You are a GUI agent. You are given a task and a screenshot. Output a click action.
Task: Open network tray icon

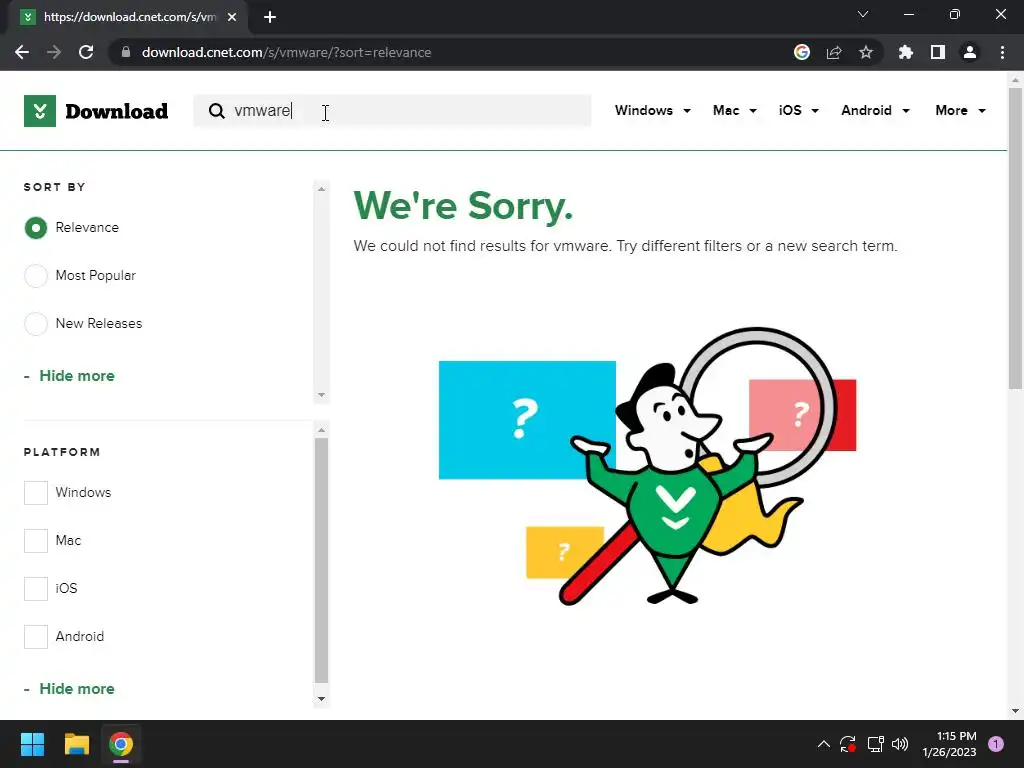(875, 744)
